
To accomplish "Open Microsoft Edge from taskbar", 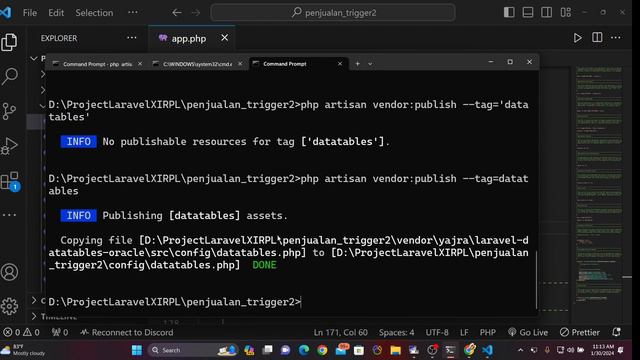I will [304, 350].
